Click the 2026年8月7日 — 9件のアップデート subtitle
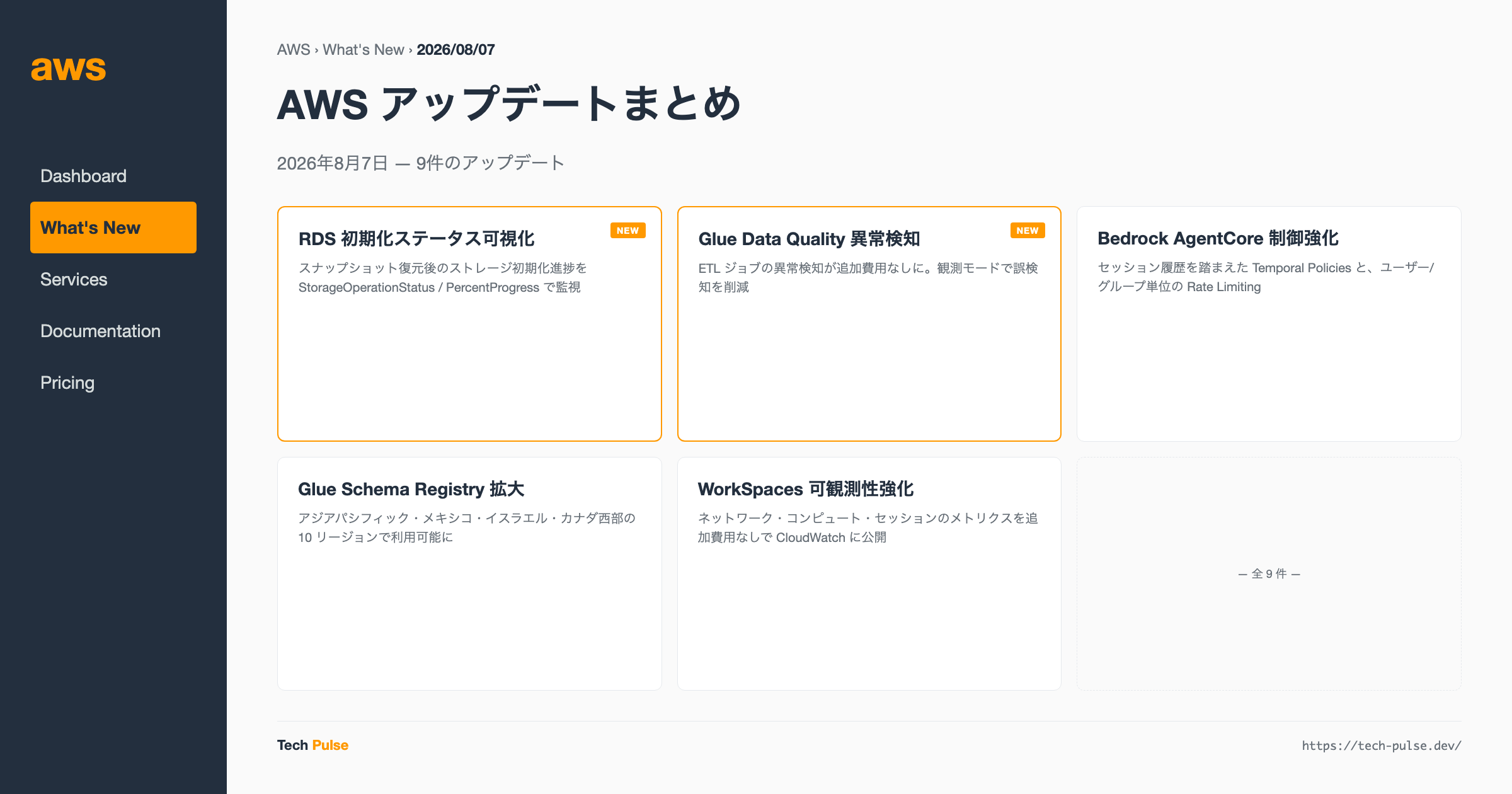This screenshot has height=794, width=1512. pyautogui.click(x=421, y=163)
